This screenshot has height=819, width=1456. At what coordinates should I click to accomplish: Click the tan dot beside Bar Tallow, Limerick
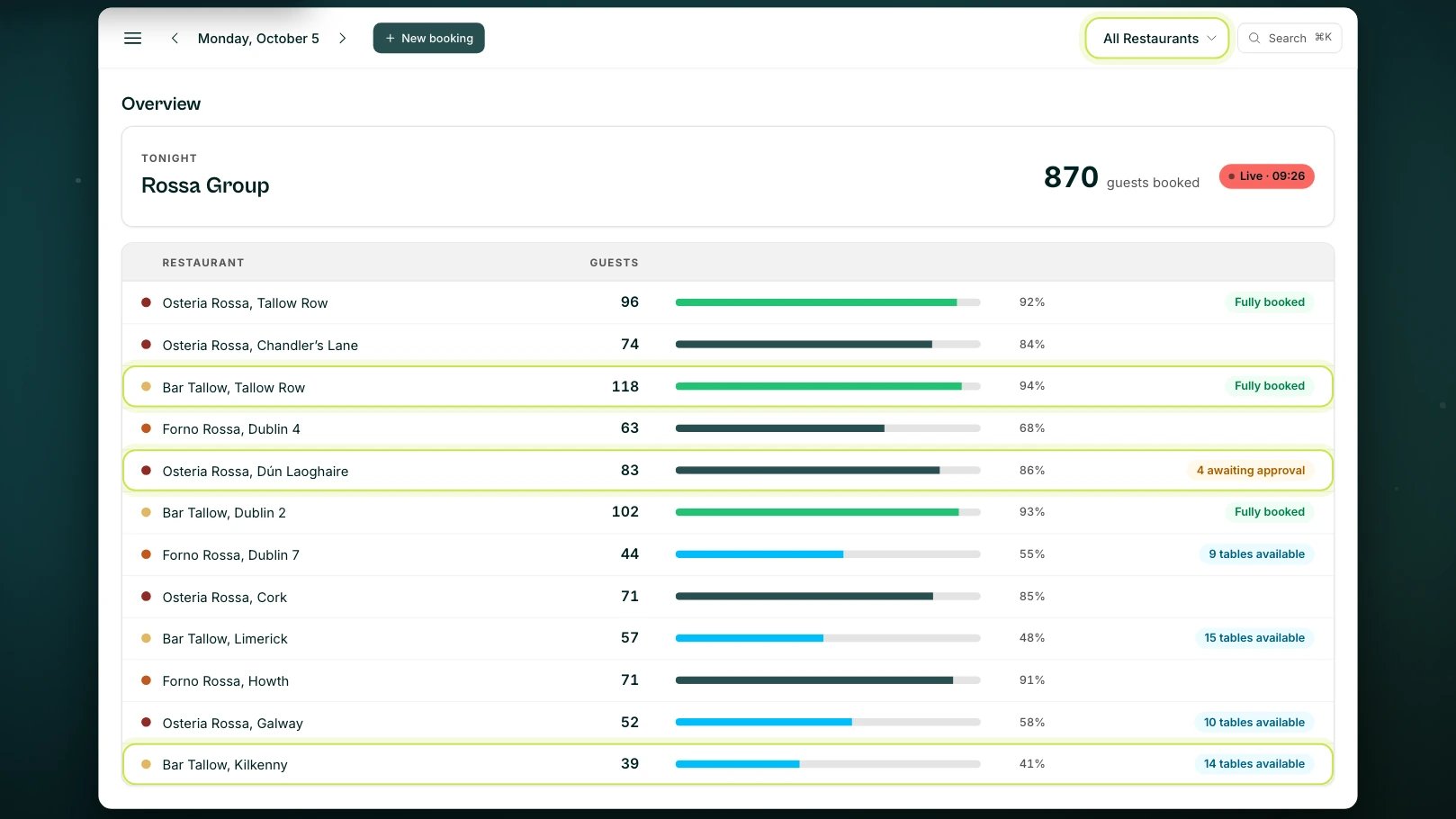click(146, 638)
